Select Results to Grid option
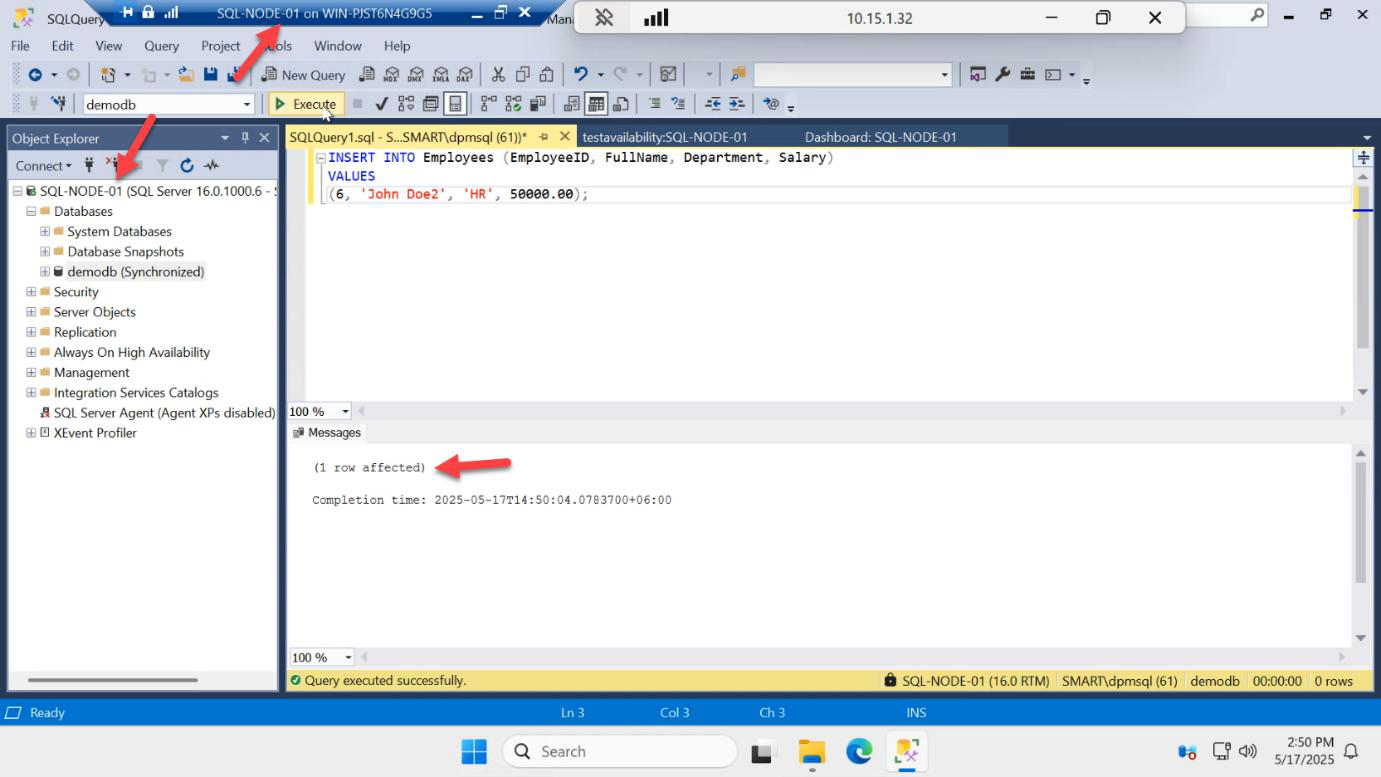Screen dimensions: 1381x777 click(x=596, y=104)
